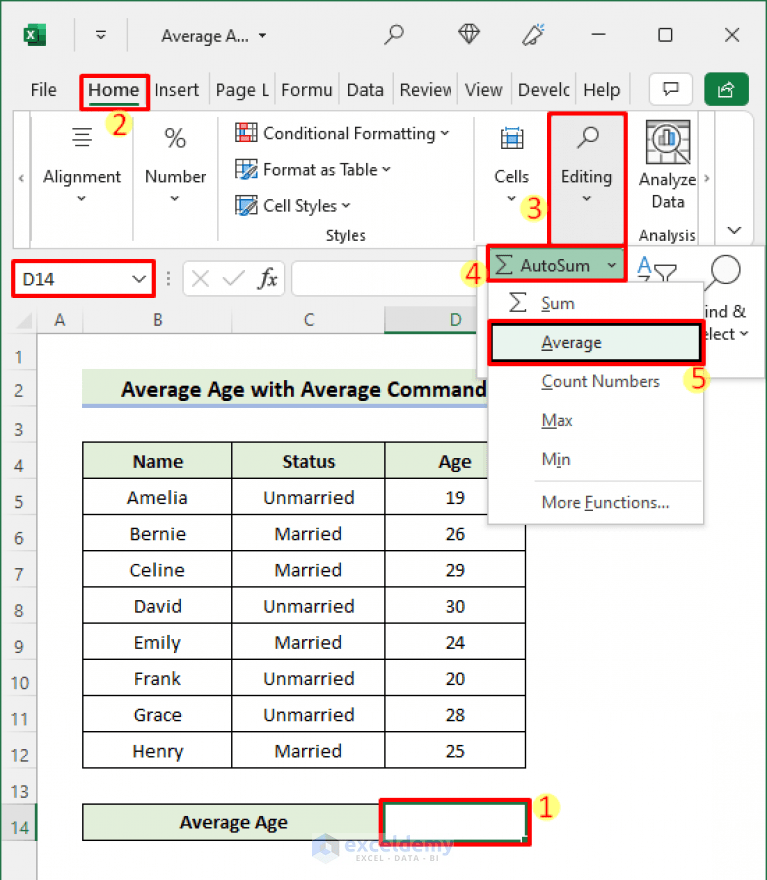
Task: Click the age cell showing 30
Action: pos(455,606)
